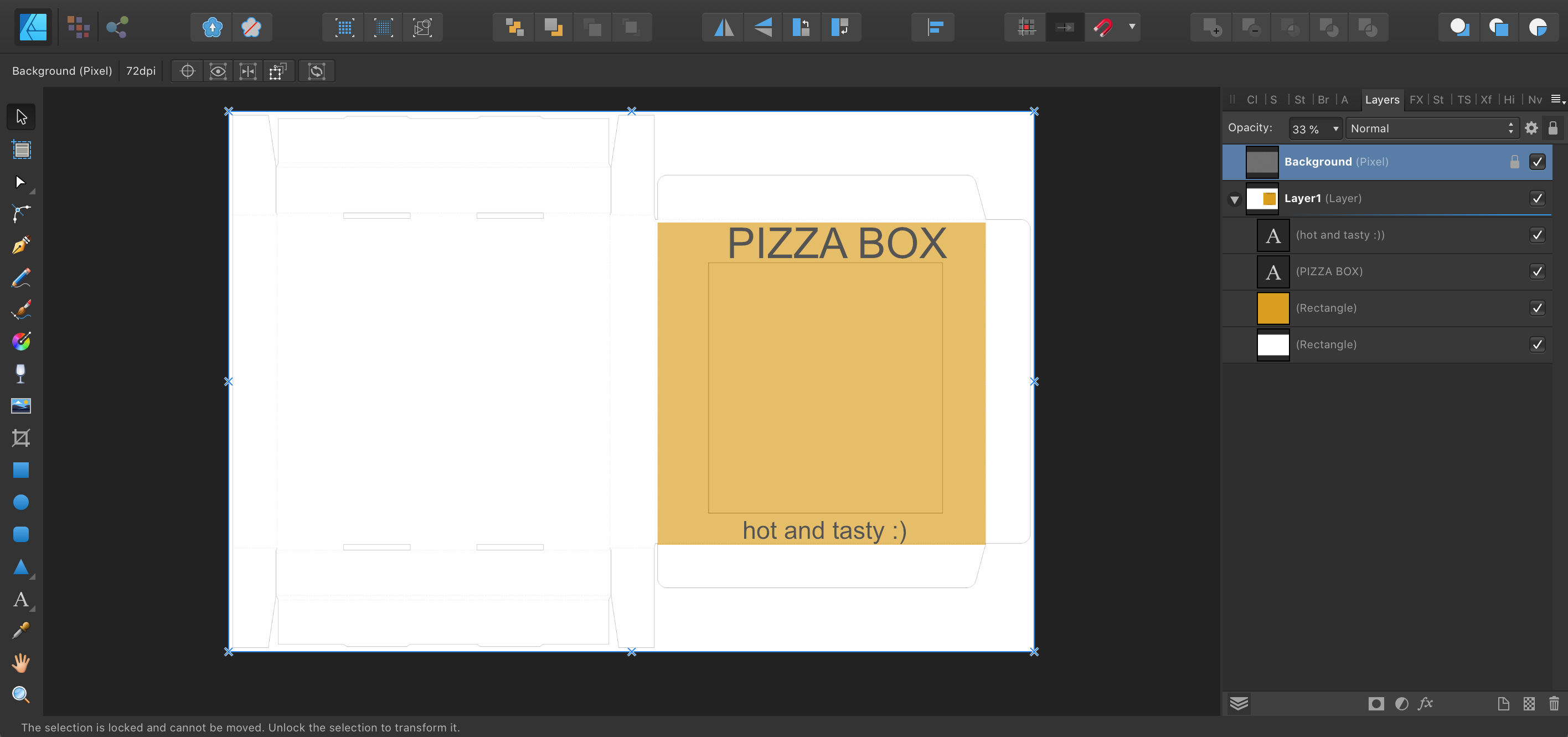Activate the Zoom tool
Screen dimensions: 1568x737
(20, 694)
